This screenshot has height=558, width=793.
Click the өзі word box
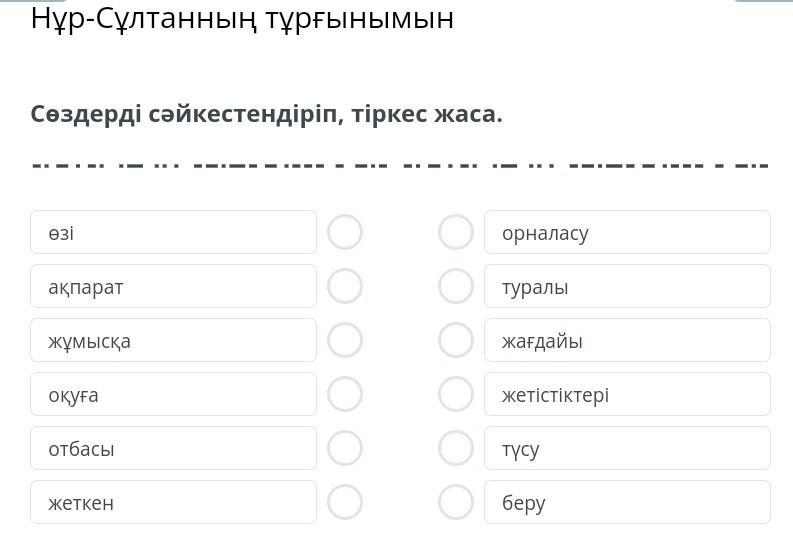(x=173, y=232)
